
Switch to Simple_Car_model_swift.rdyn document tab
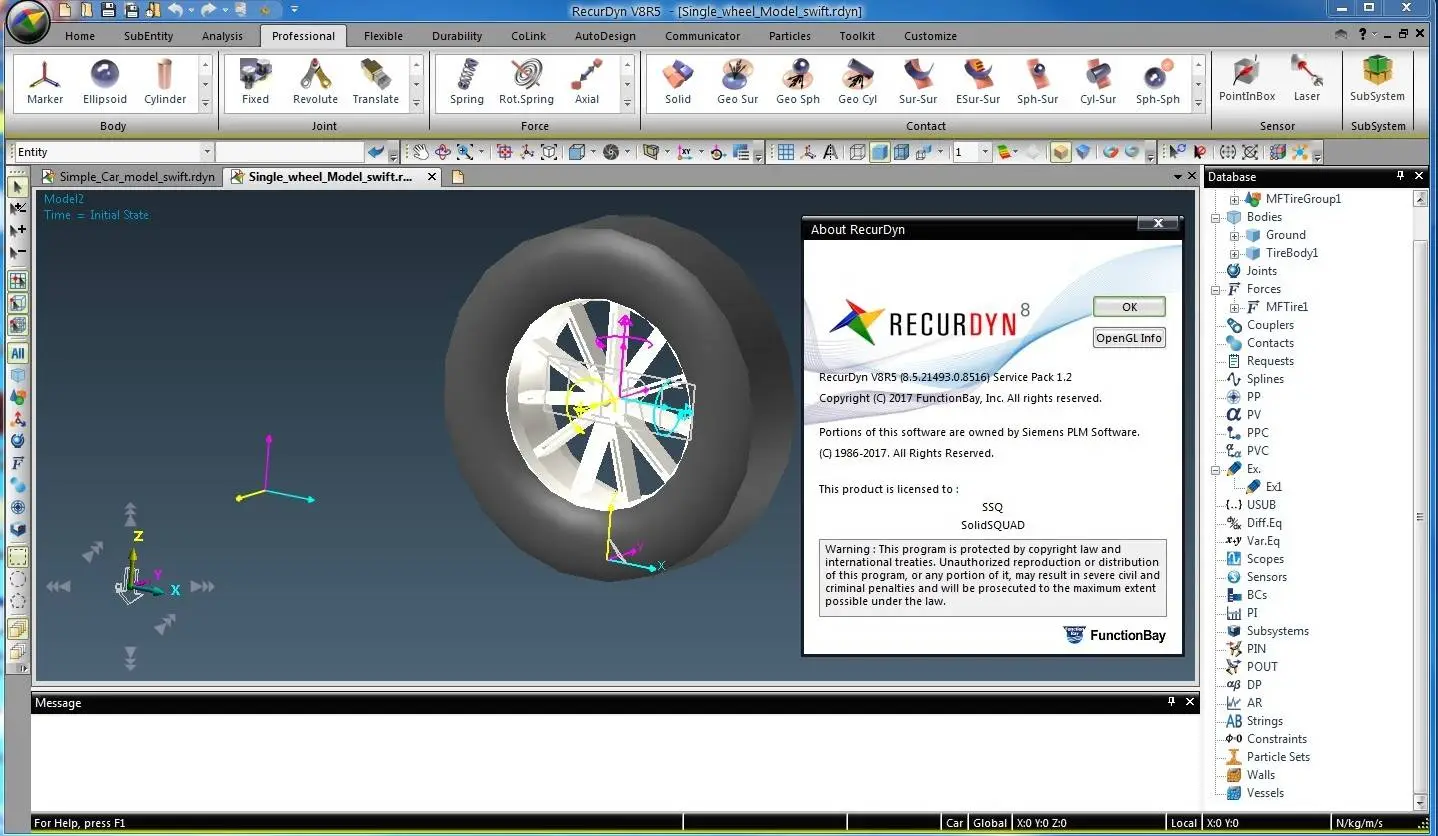128,177
